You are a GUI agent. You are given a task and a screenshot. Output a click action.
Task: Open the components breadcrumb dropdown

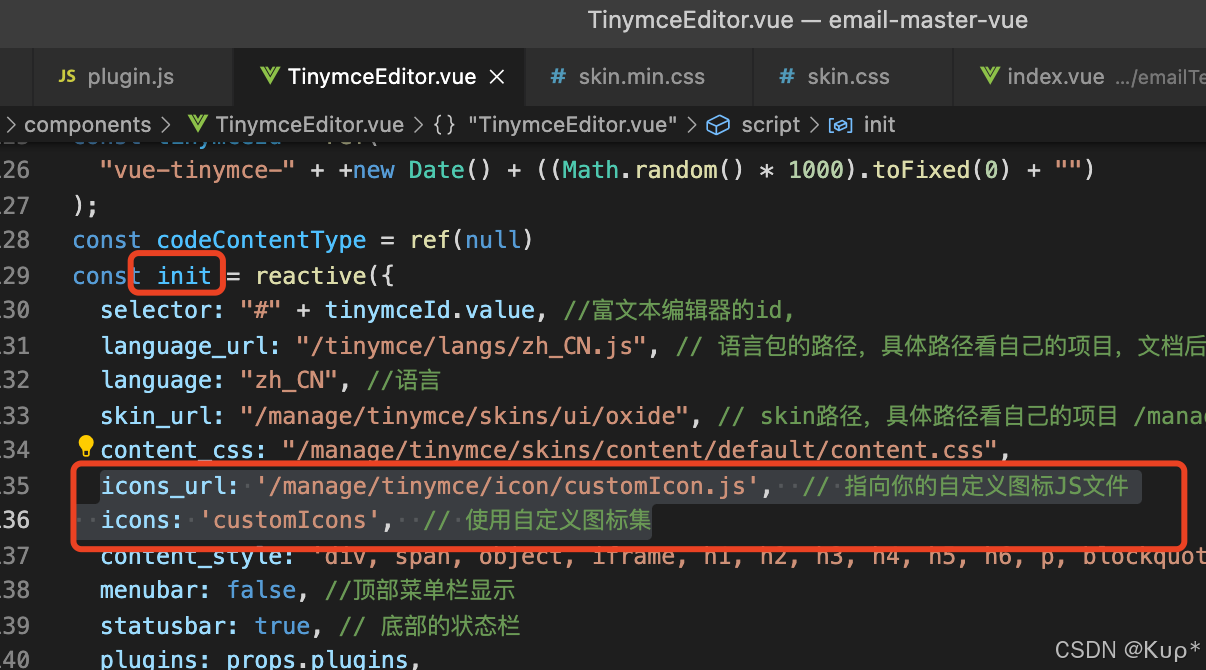pyautogui.click(x=88, y=124)
